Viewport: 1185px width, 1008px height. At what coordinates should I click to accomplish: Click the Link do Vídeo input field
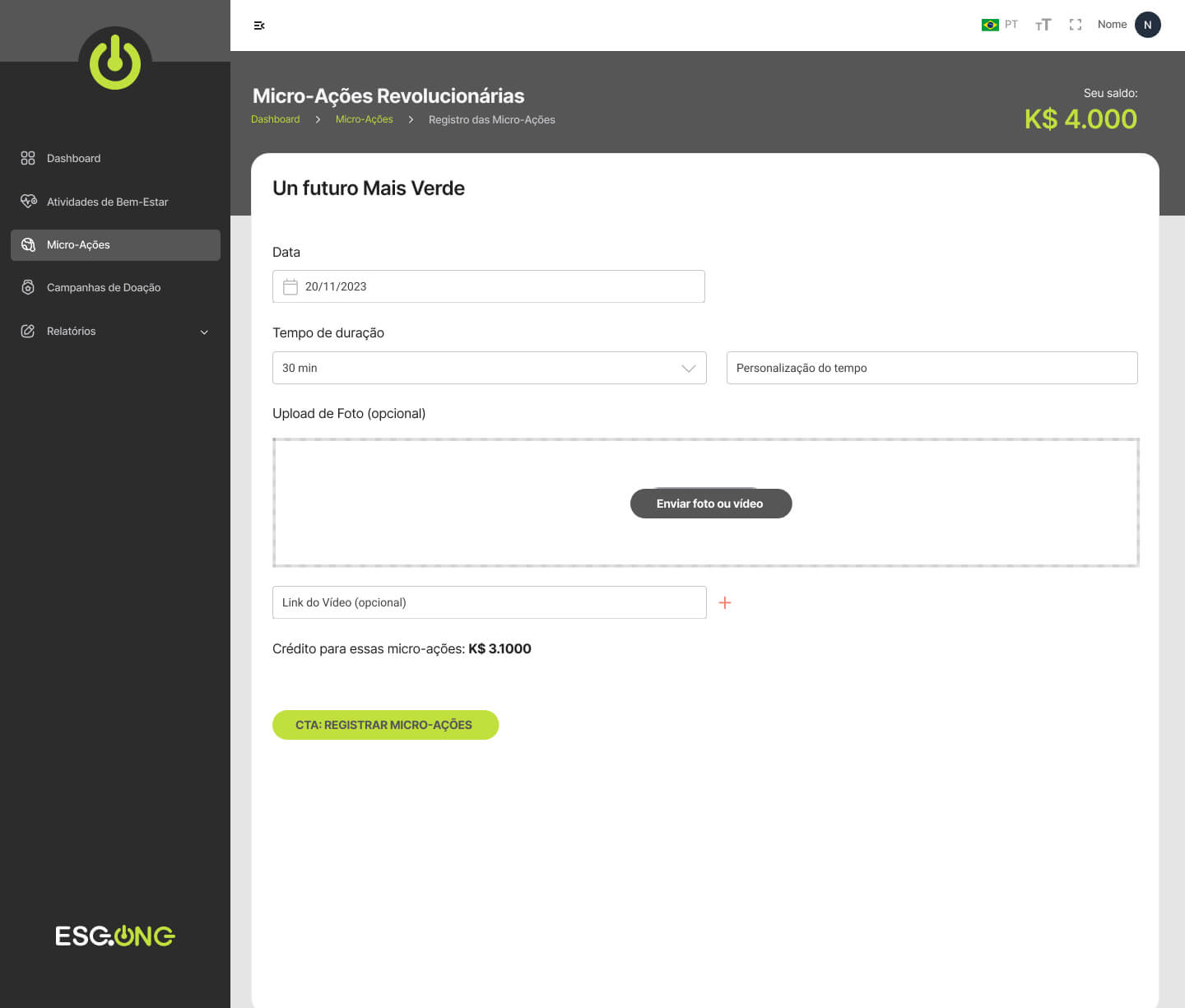[x=489, y=602]
